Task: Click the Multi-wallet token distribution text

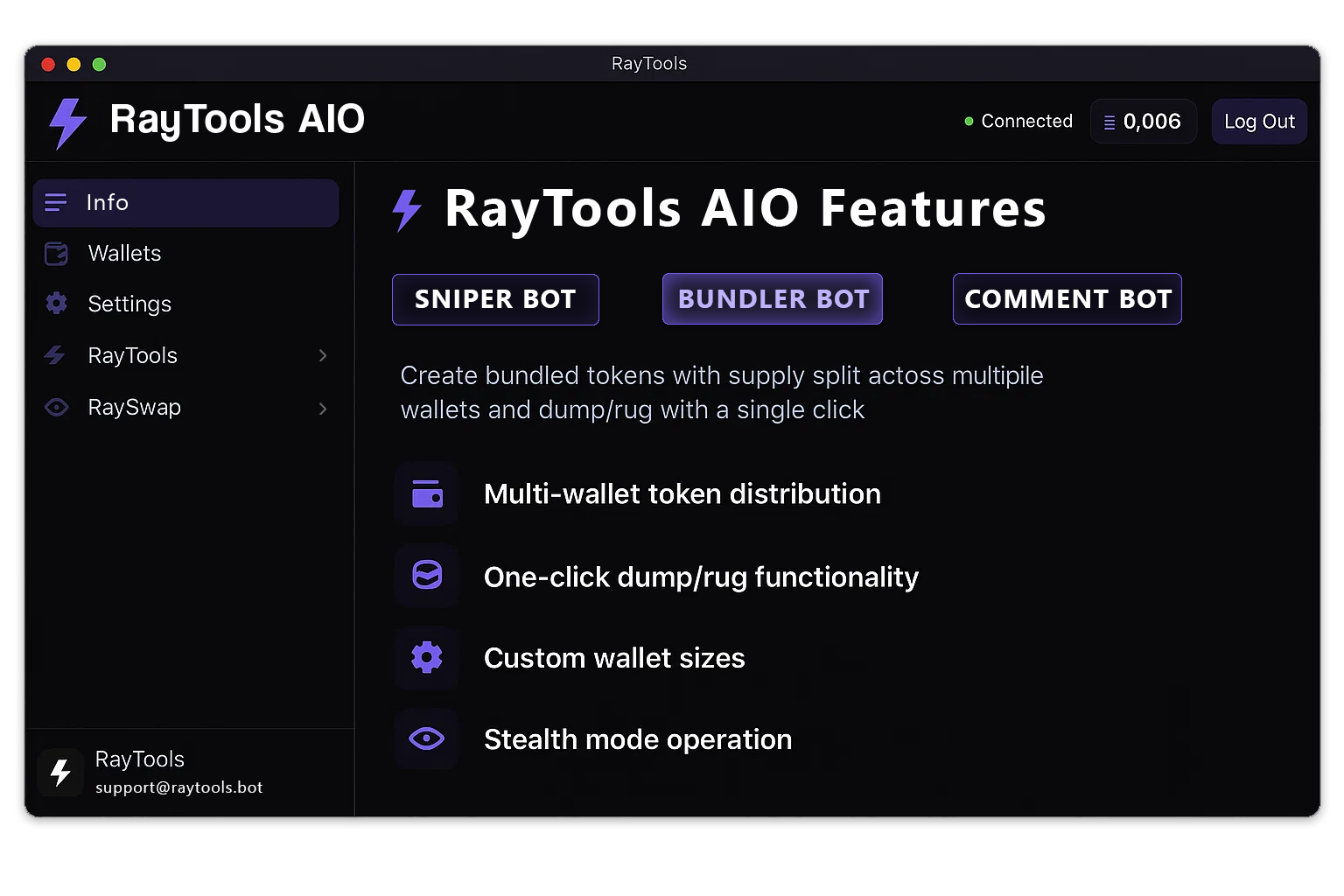Action: [682, 494]
